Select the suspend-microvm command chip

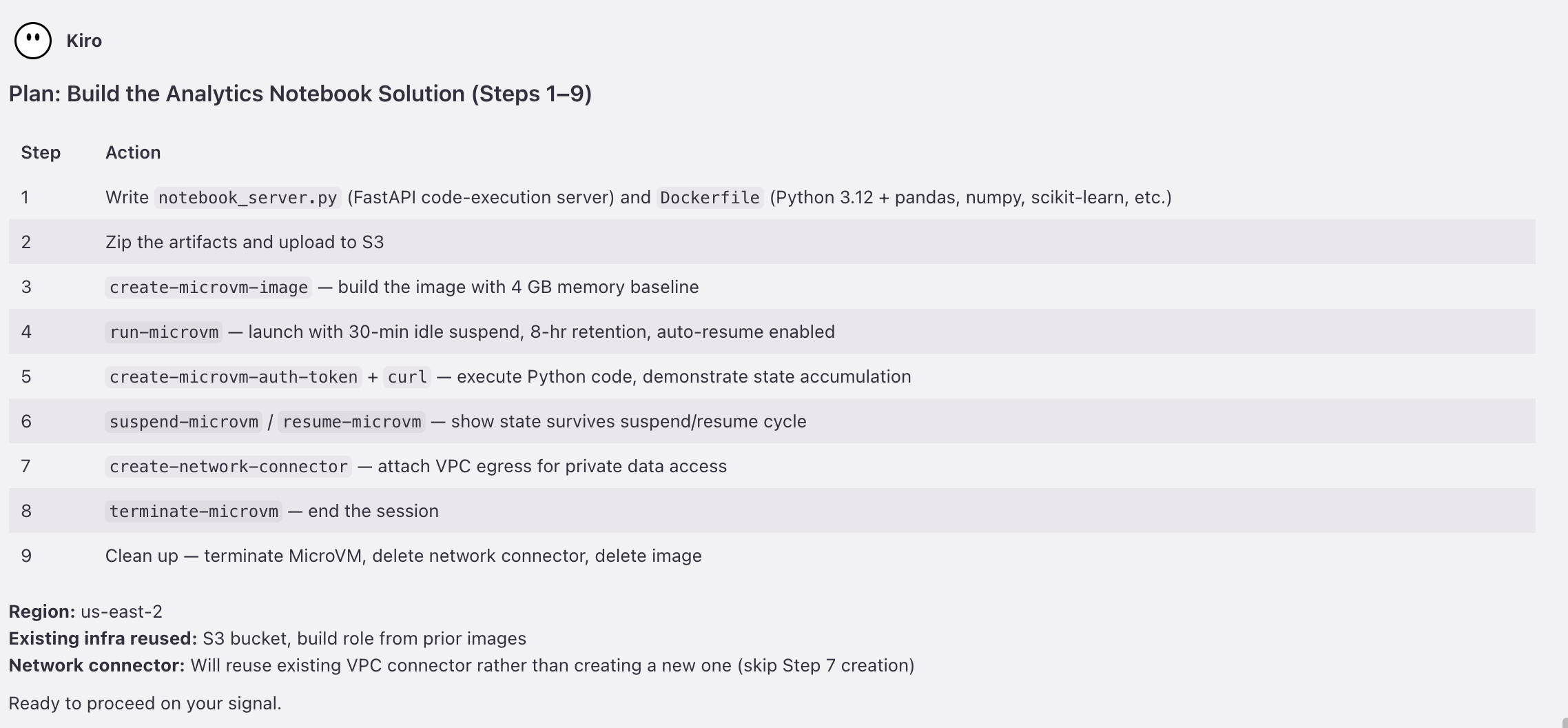point(184,422)
